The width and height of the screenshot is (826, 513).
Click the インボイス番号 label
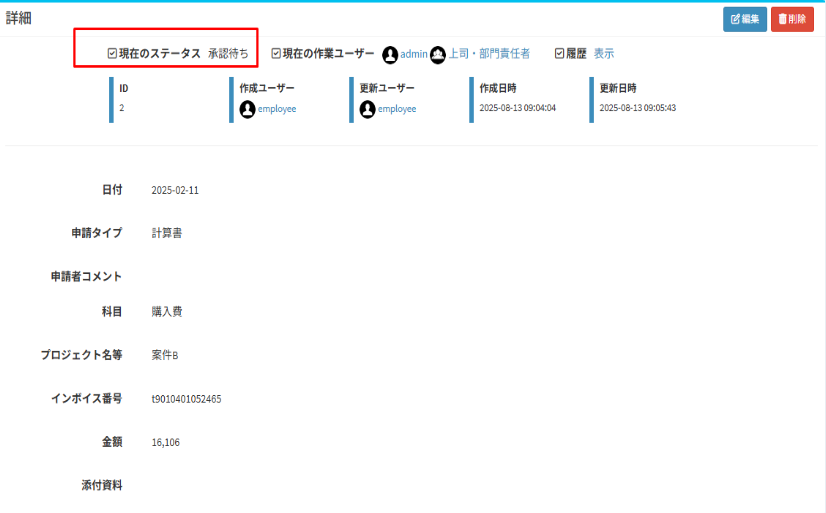click(86, 399)
